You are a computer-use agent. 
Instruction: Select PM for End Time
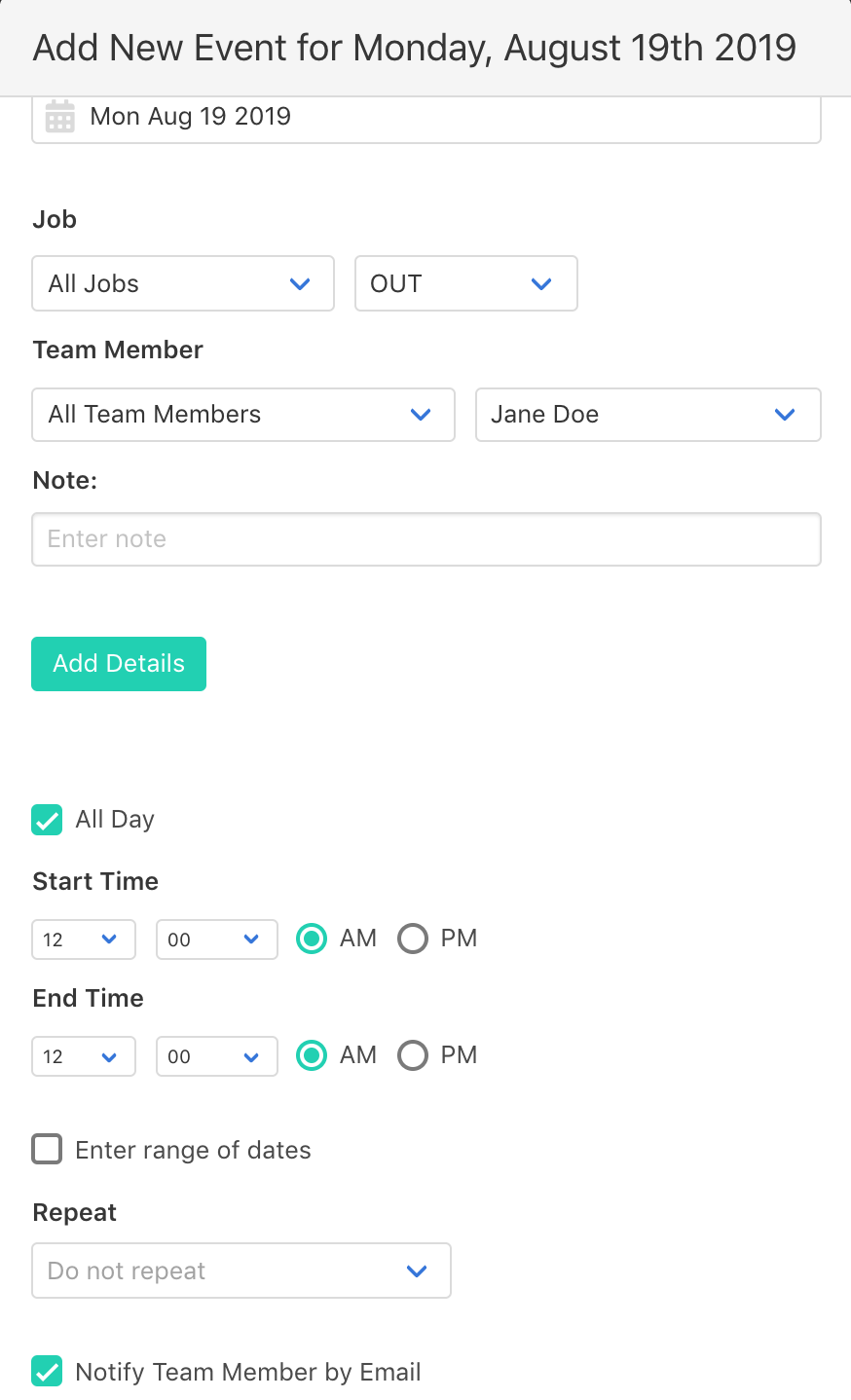[413, 1055]
